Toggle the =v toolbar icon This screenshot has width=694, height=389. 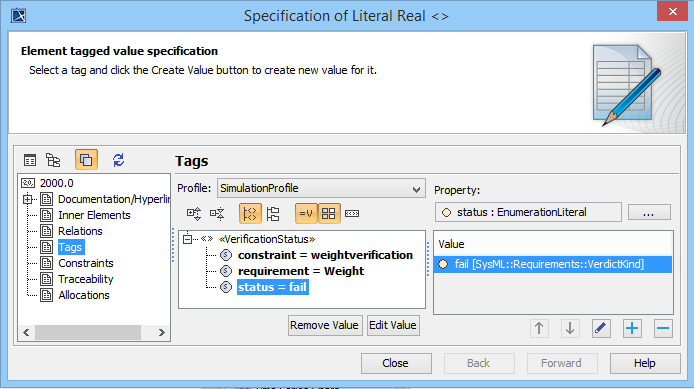pos(306,214)
